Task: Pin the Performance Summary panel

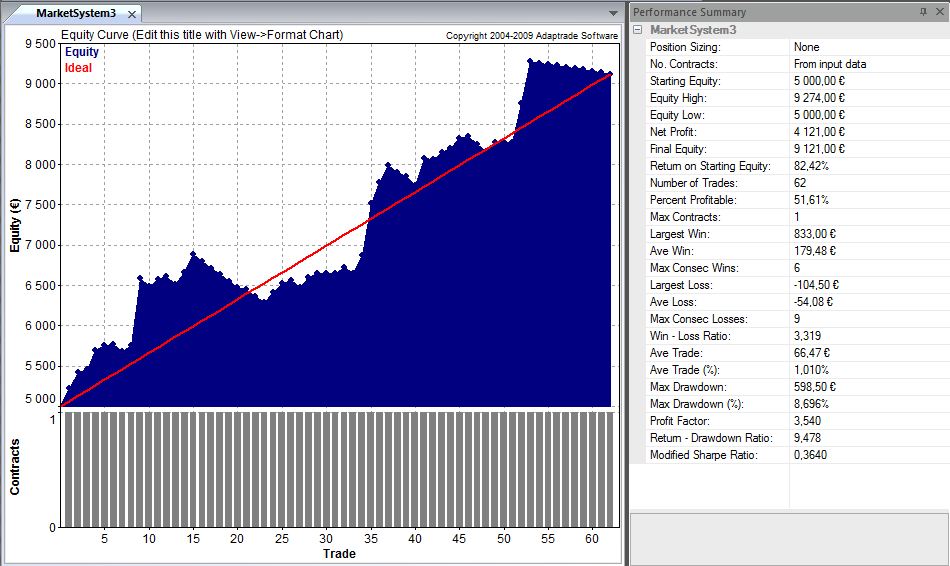Action: [x=923, y=12]
